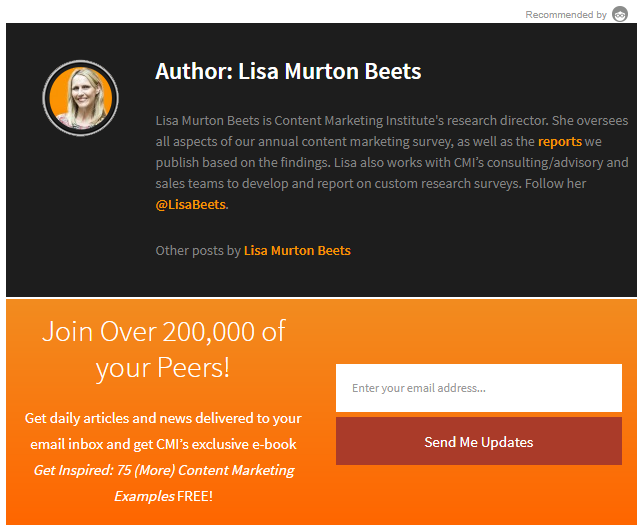Open the orange 'reports' link
This screenshot has width=643, height=531.
[x=560, y=141]
